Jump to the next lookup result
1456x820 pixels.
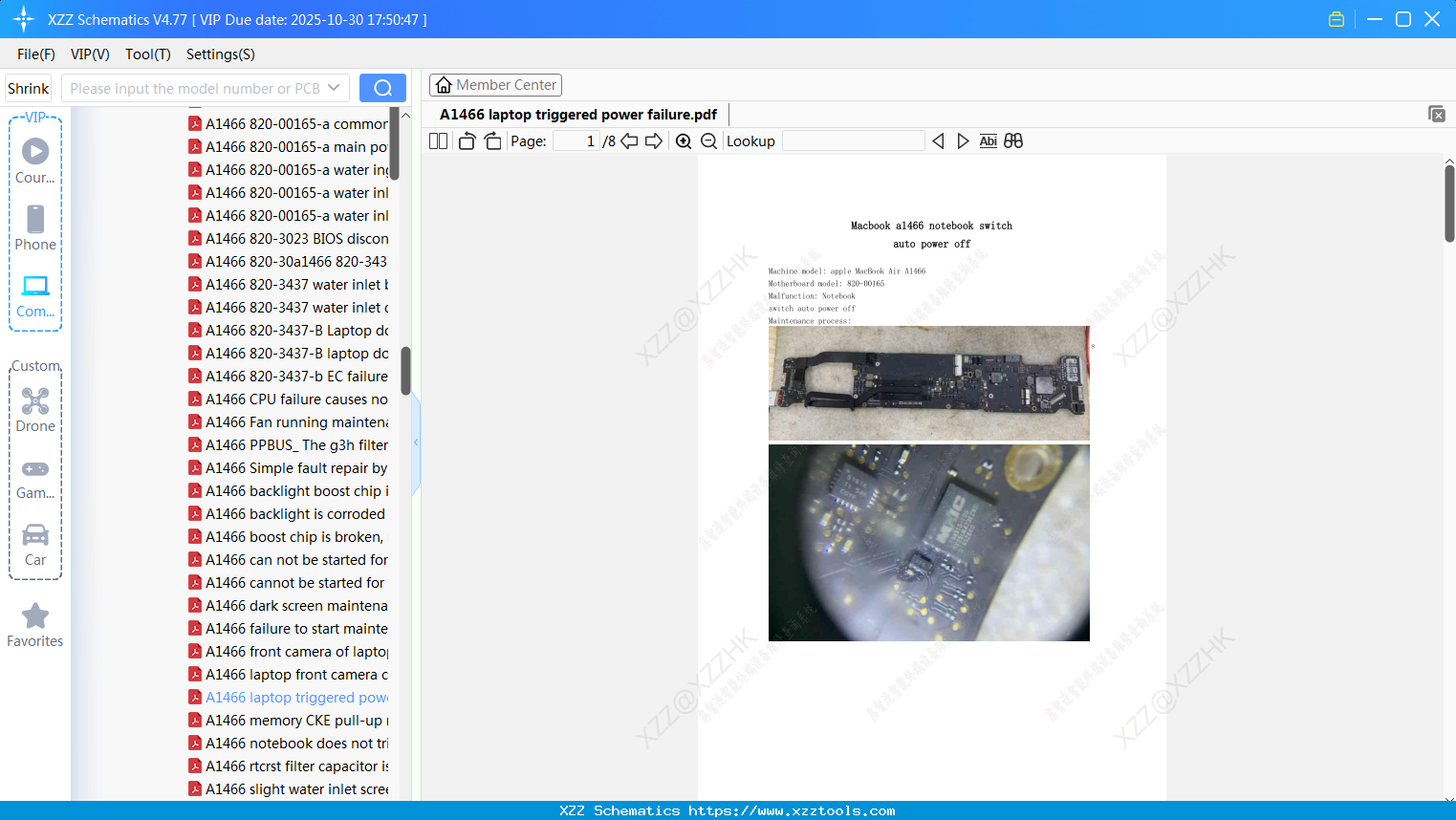click(x=963, y=141)
